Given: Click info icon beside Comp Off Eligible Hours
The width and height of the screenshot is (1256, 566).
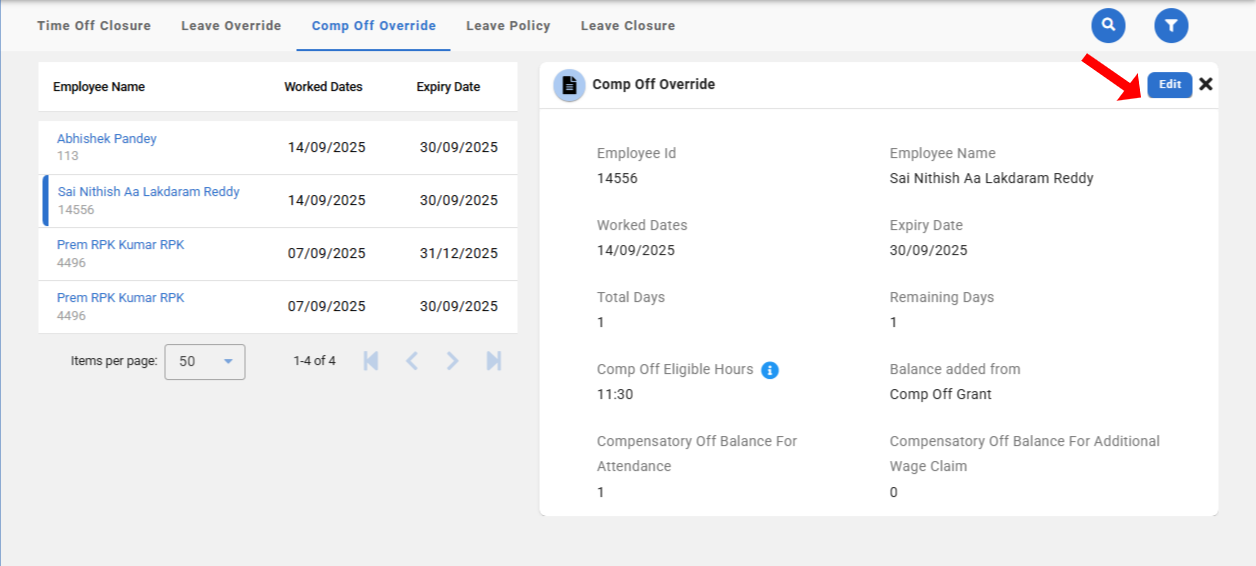Looking at the screenshot, I should coord(770,370).
